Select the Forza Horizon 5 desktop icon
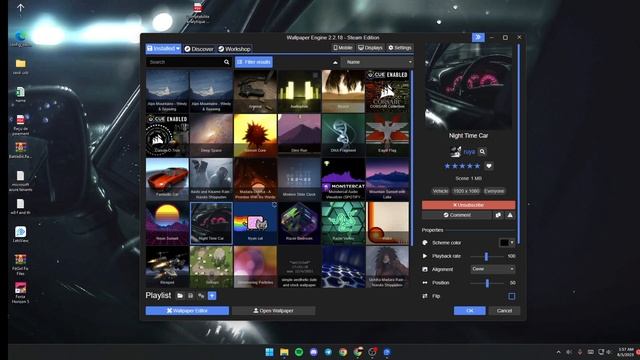 pyautogui.click(x=20, y=292)
